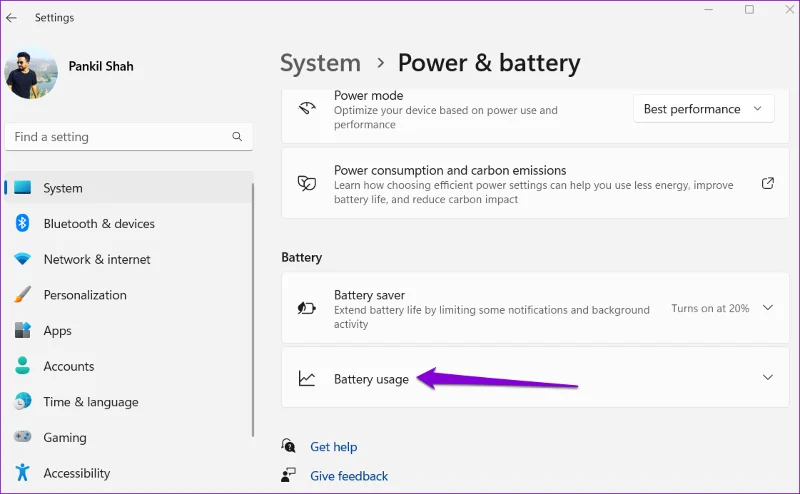This screenshot has height=494, width=800.
Task: Maximize the Settings window
Action: tap(749, 10)
